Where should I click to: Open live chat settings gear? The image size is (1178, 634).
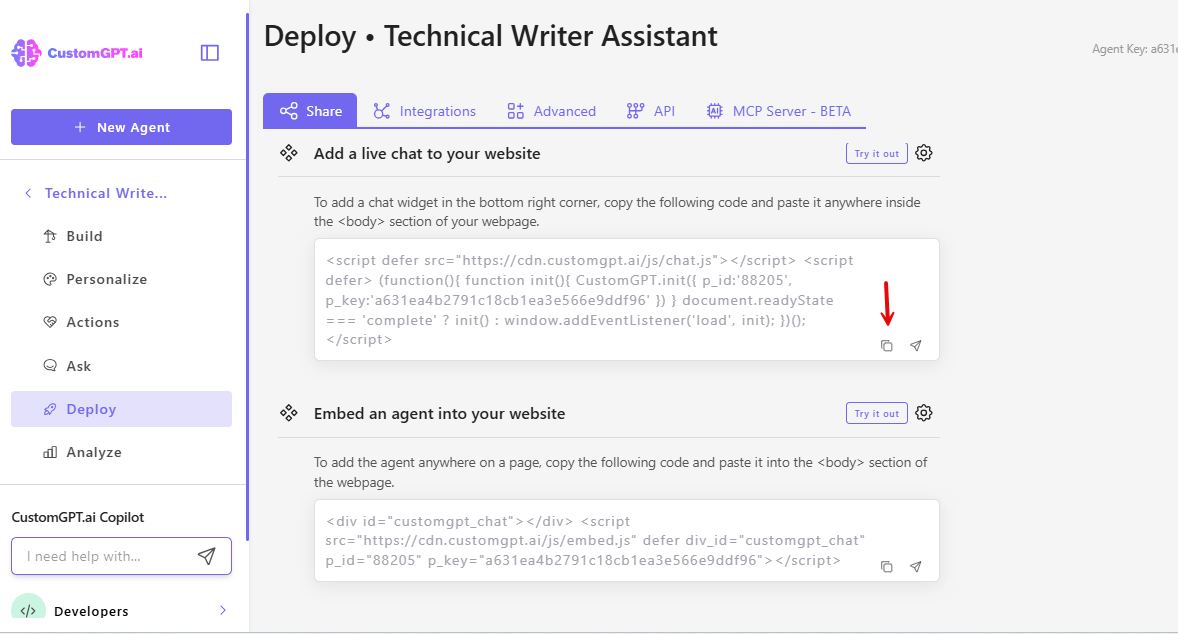[923, 153]
